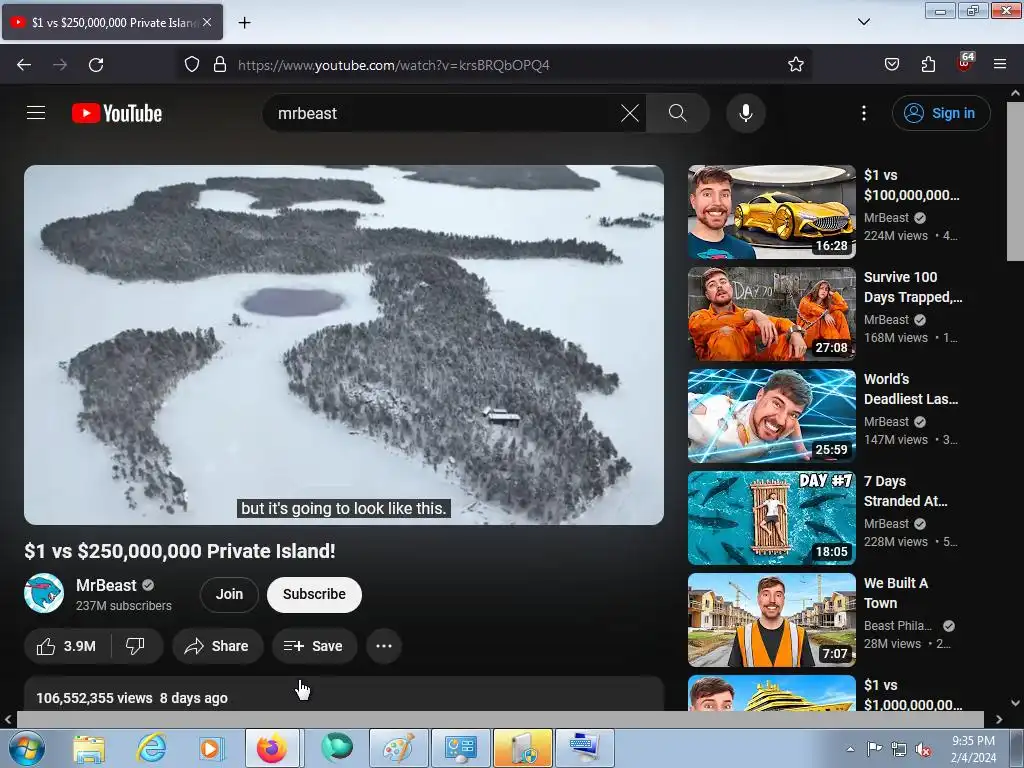
Task: Open 7 Days Stranded At Sea thumbnail
Action: 771,517
